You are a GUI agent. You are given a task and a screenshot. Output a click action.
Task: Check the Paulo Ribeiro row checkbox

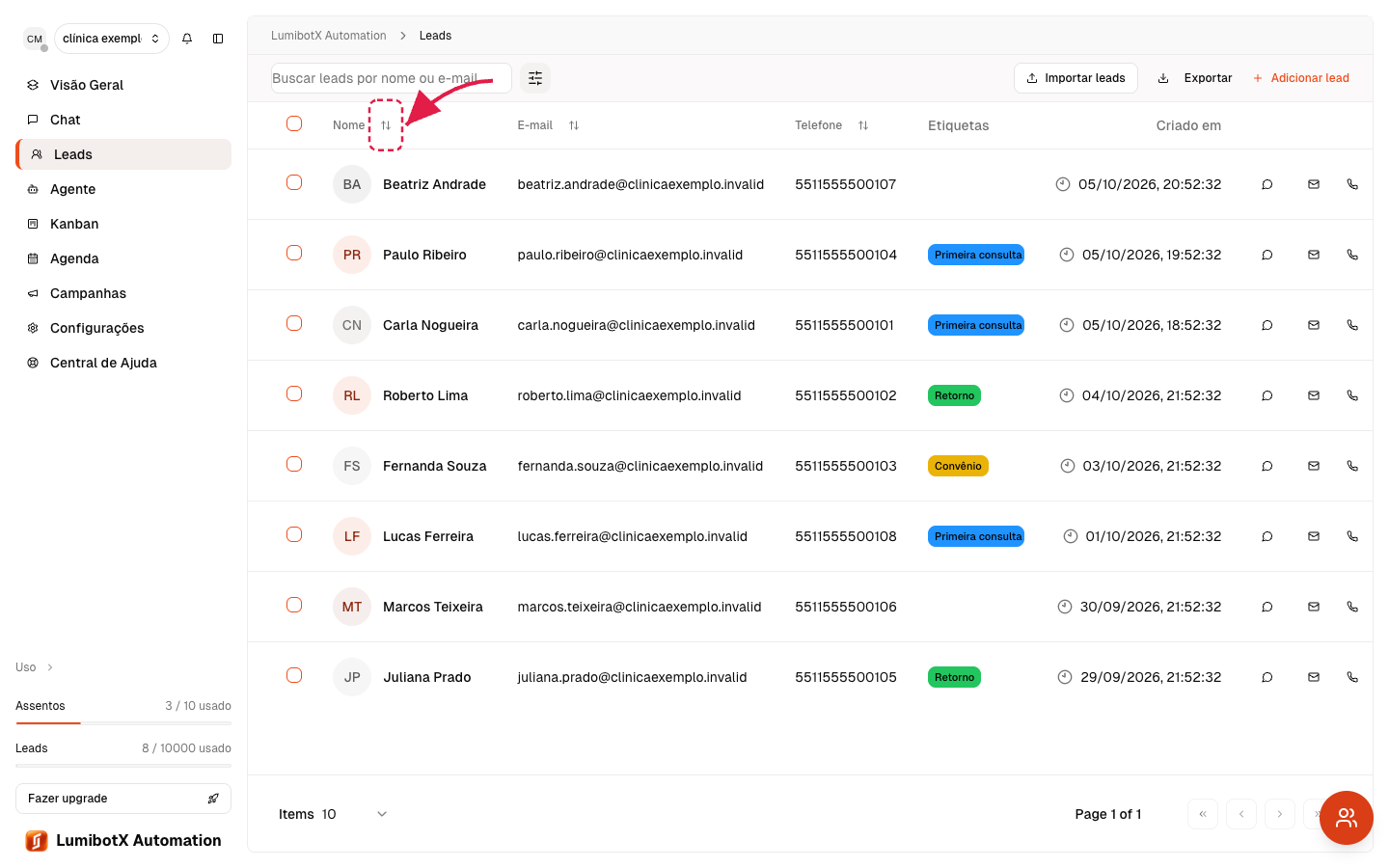pyautogui.click(x=294, y=253)
